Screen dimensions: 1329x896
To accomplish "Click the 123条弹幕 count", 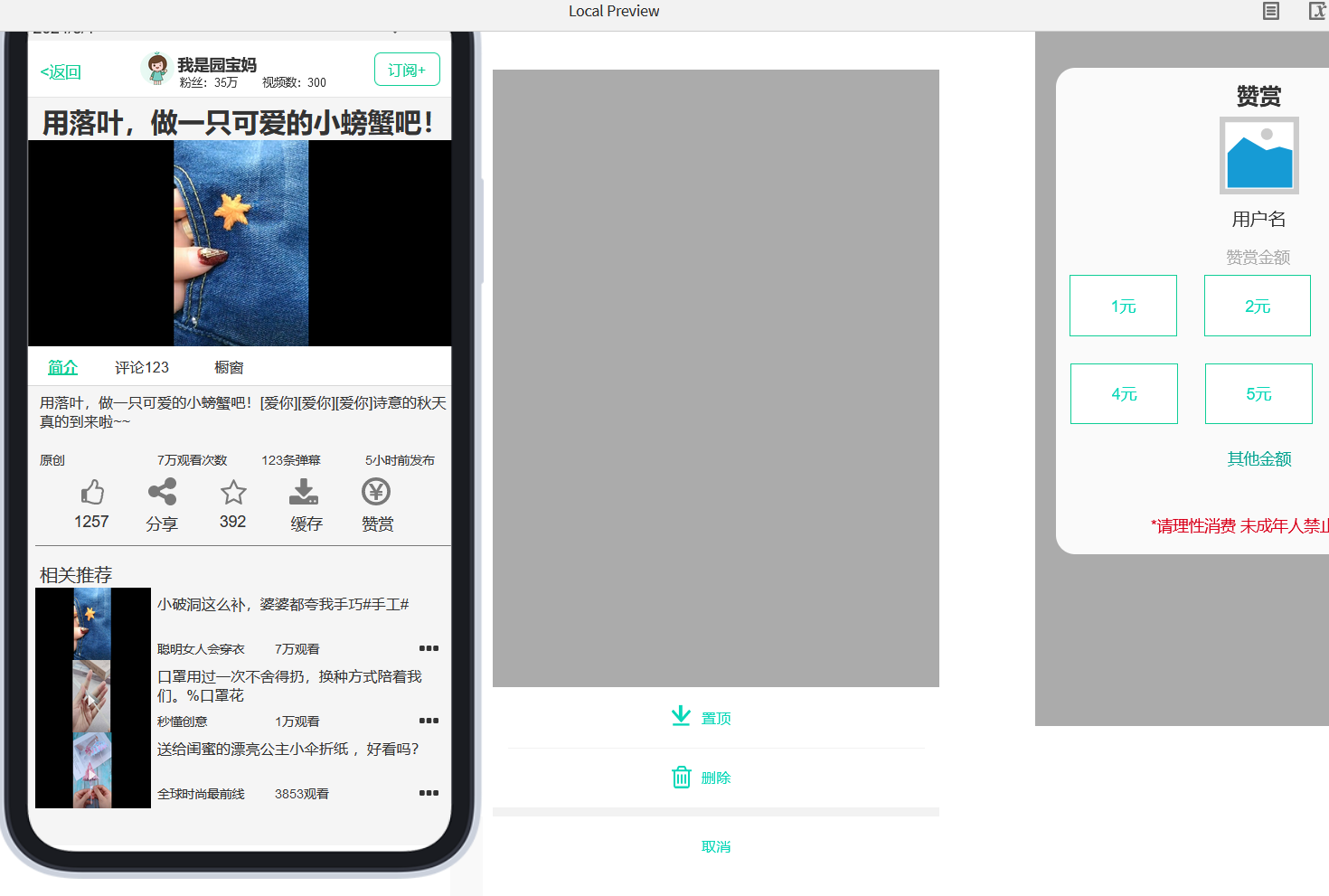I will pos(291,460).
